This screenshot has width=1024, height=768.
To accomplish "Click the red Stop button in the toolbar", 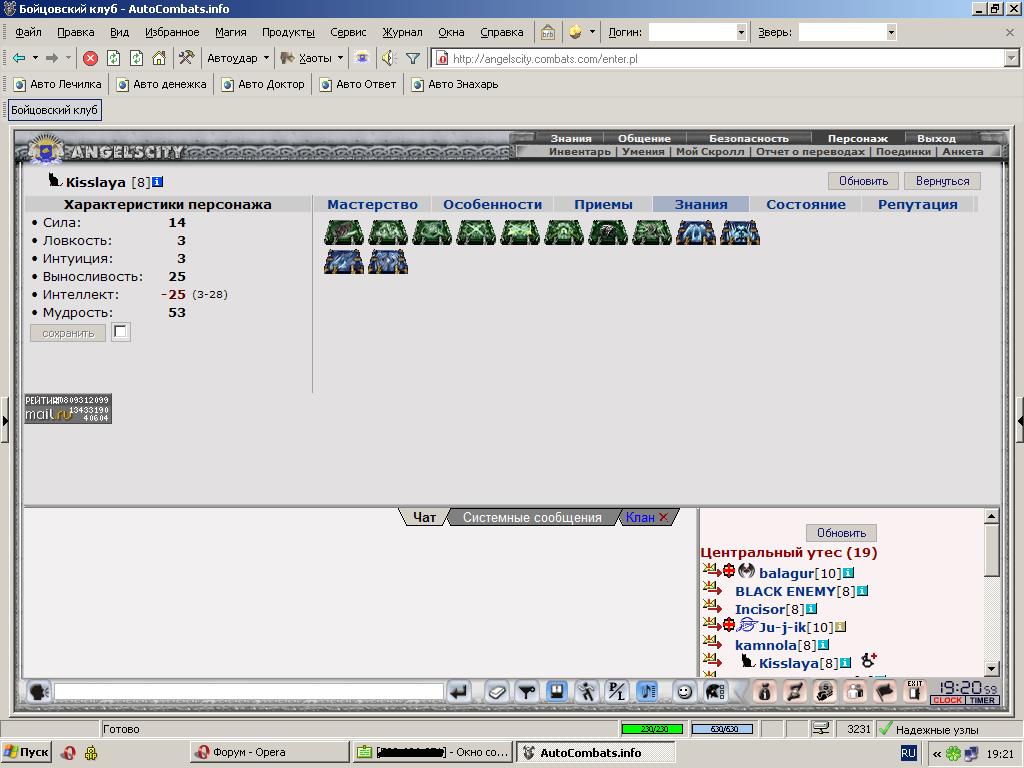I will click(x=91, y=59).
